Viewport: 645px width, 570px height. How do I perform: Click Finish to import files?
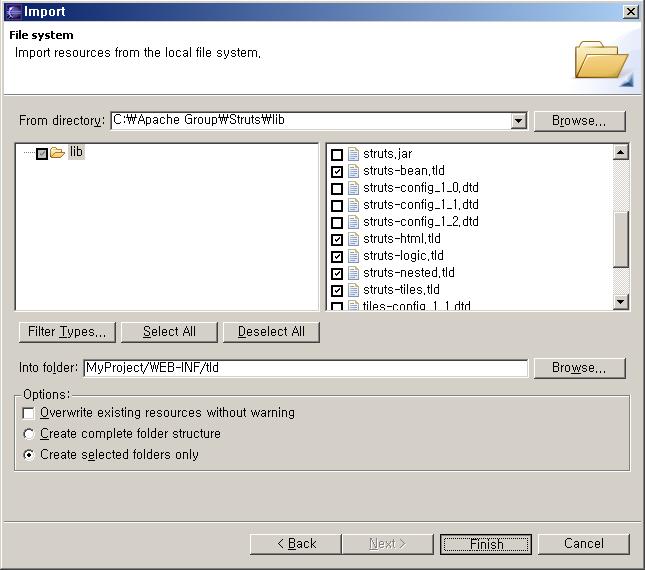click(486, 544)
